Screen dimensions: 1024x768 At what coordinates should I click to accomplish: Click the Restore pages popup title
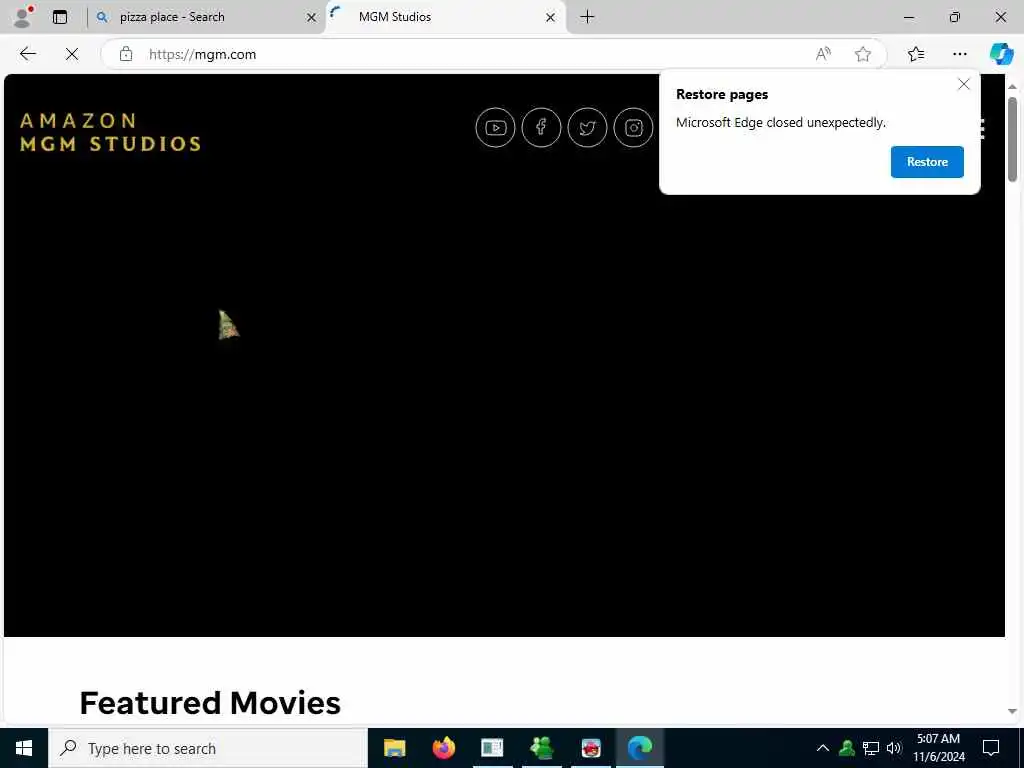pos(722,94)
